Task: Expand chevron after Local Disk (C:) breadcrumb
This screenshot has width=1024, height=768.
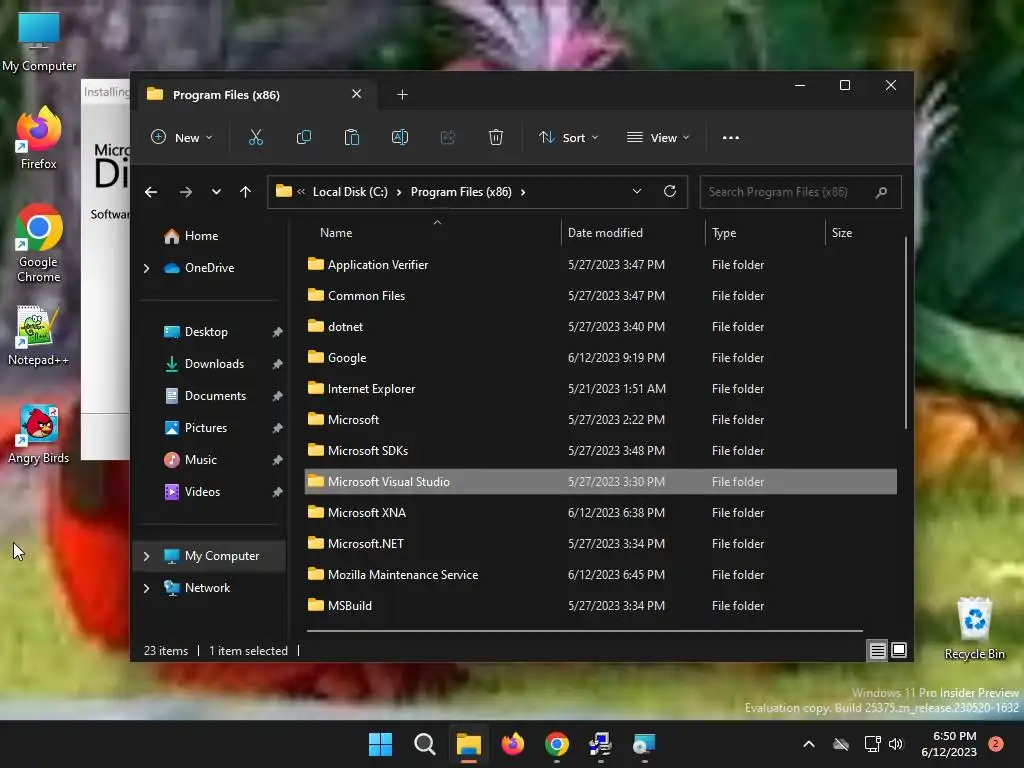Action: point(398,192)
